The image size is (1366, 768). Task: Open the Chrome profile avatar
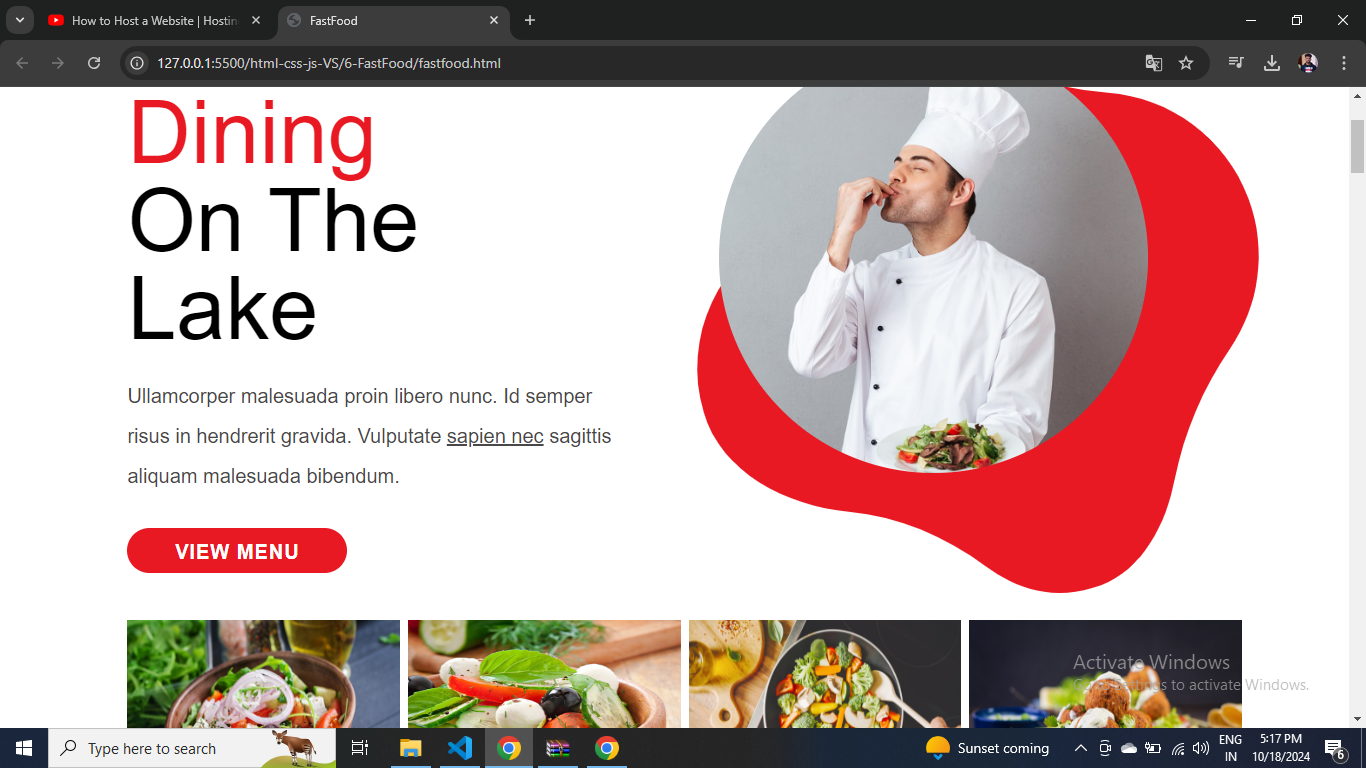(x=1308, y=63)
